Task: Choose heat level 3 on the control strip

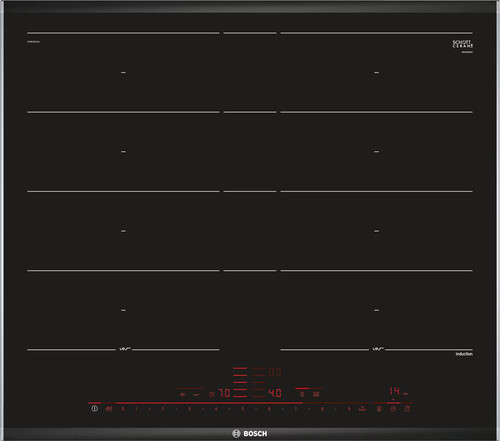Action: (189, 409)
